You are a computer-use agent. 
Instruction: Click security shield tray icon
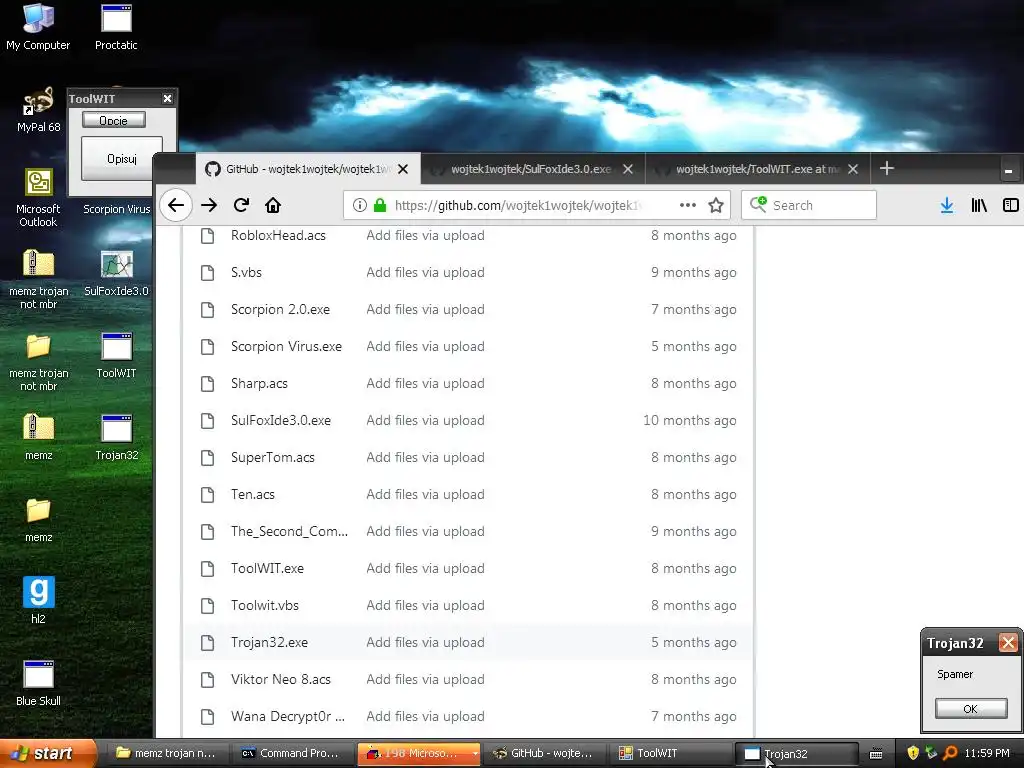click(x=913, y=753)
